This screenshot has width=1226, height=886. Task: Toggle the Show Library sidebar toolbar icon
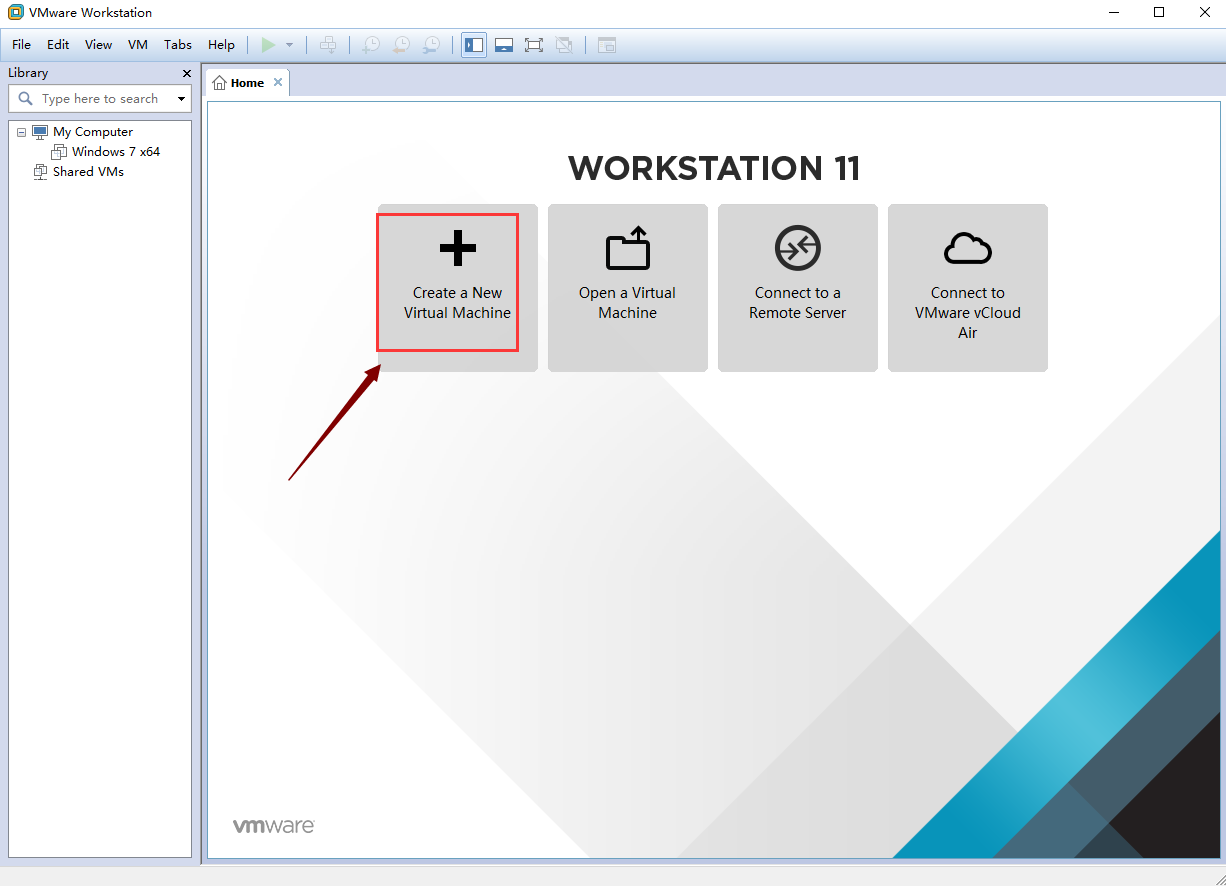point(474,45)
